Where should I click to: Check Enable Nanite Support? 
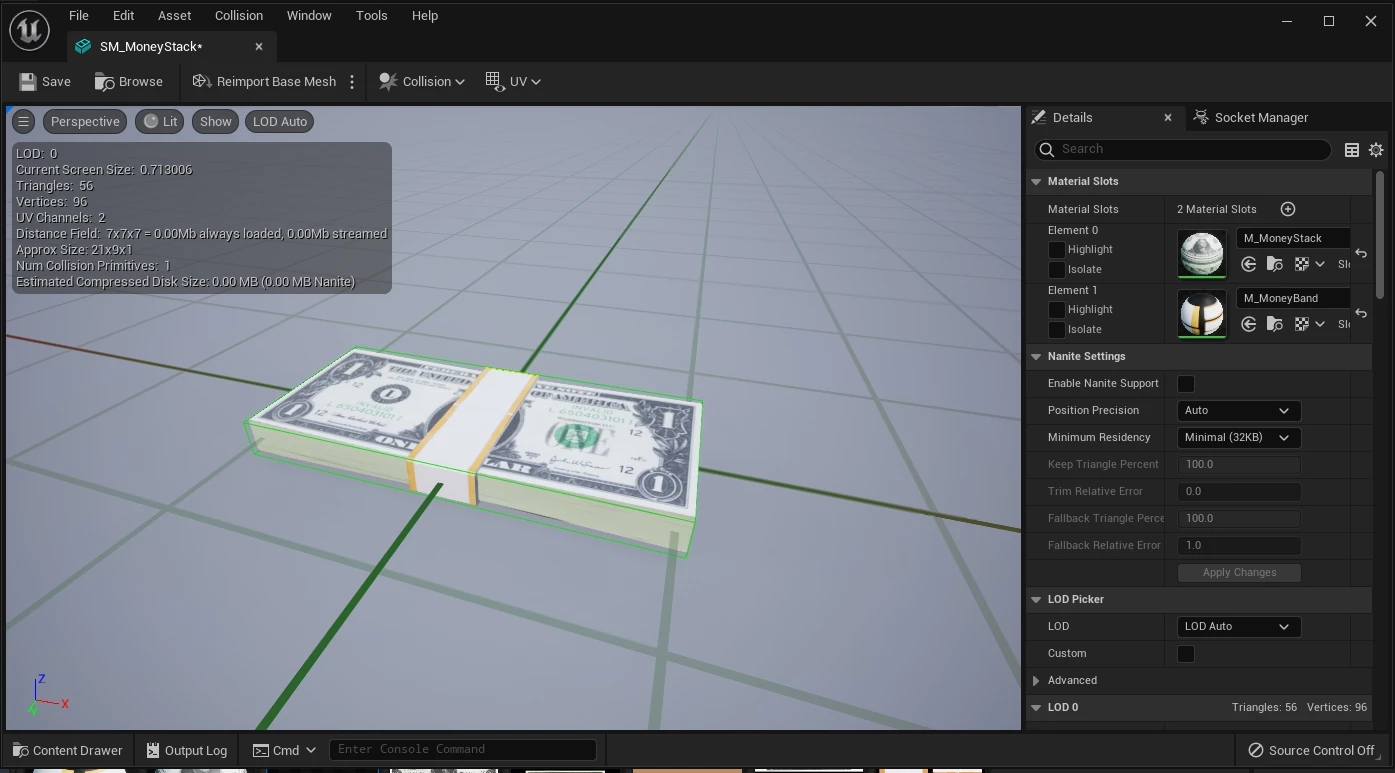coord(1186,384)
